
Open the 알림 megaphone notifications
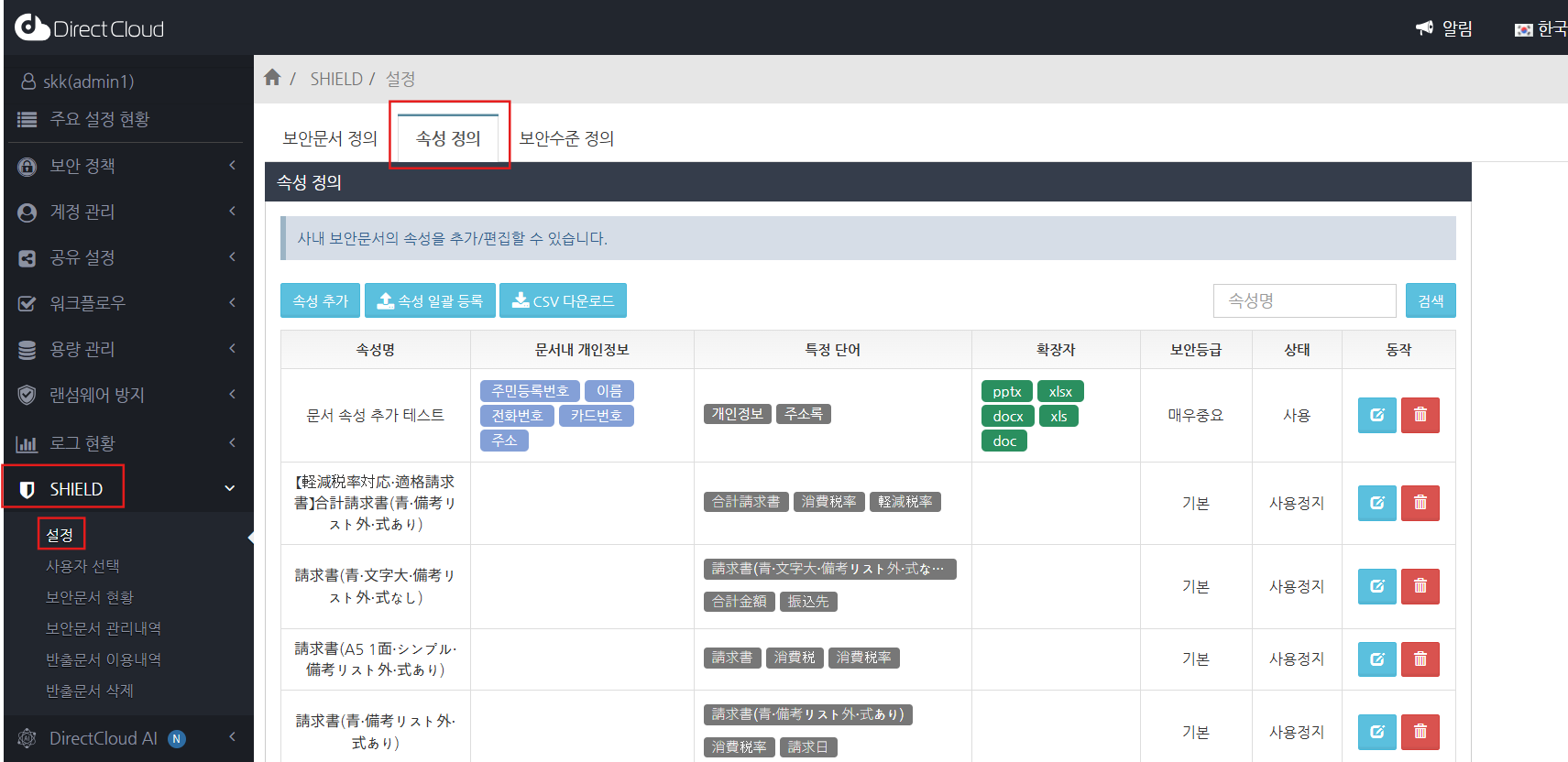[1443, 28]
